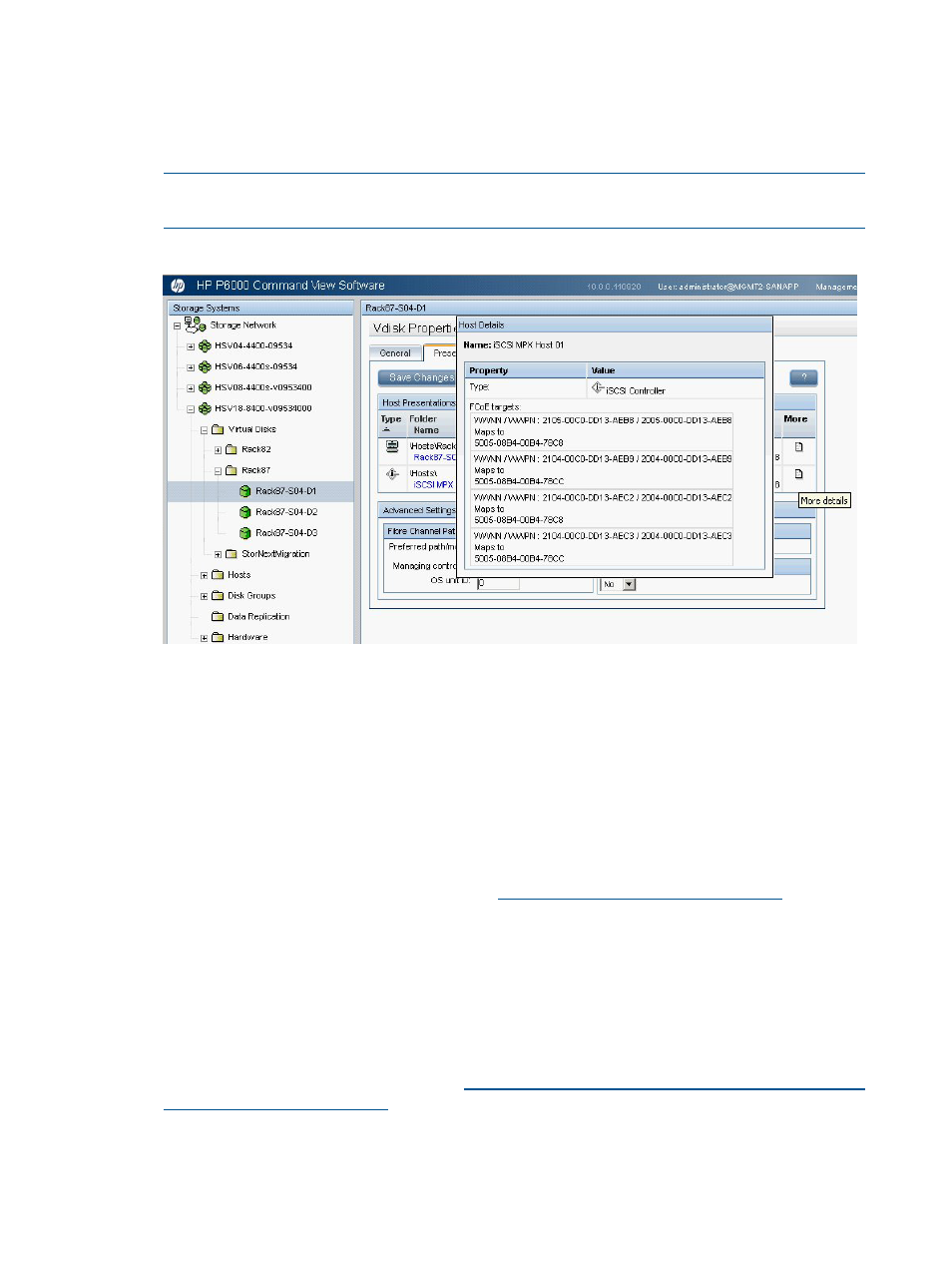Screen dimensions: 952x1268
Task: Open the Rack87-SC host link
Action: (x=435, y=457)
